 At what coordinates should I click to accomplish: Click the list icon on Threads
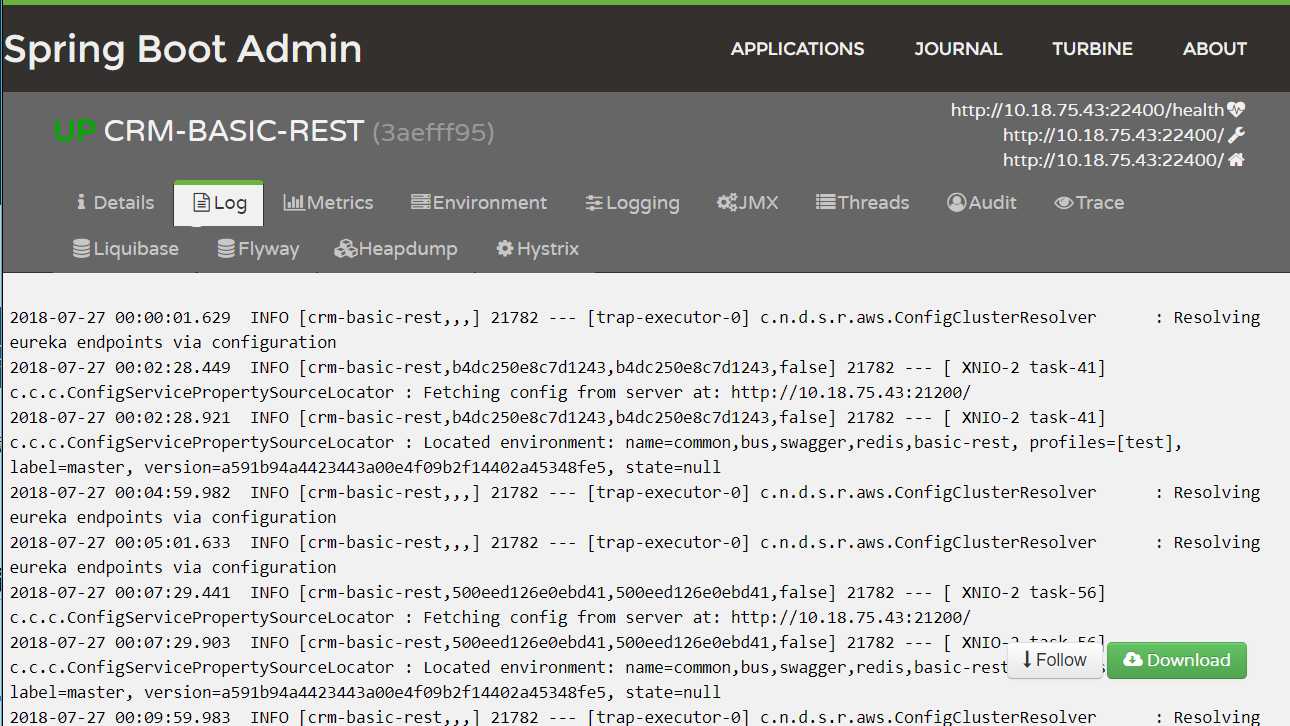(x=826, y=203)
